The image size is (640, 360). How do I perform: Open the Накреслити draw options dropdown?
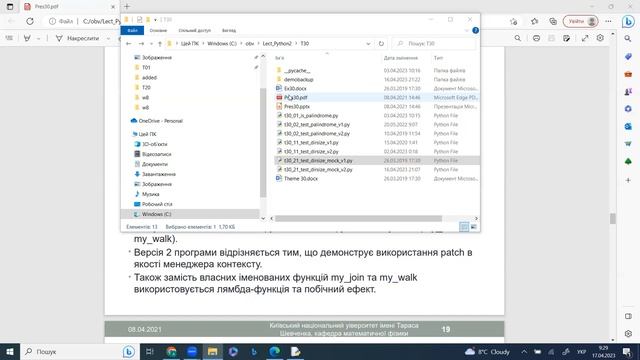108,38
